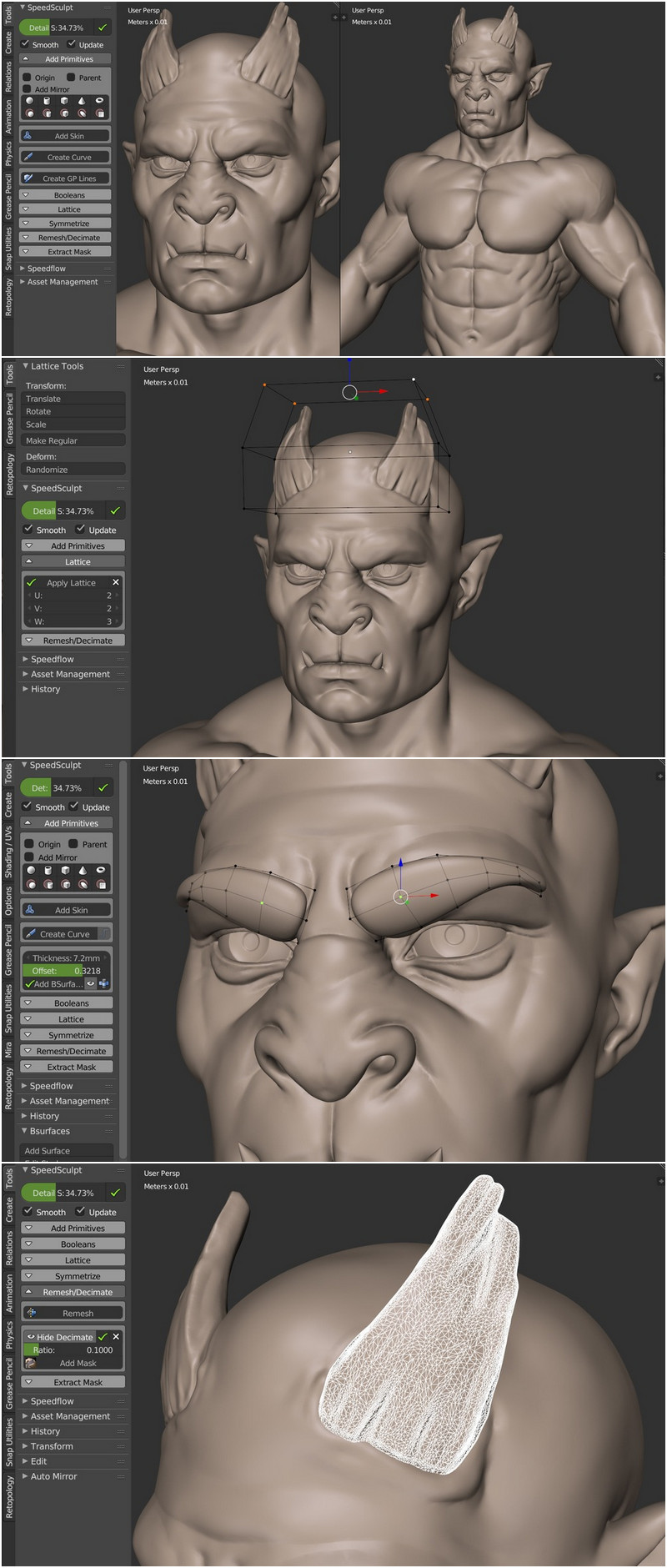Click the eye icon on Hide Decimate

tap(31, 1337)
